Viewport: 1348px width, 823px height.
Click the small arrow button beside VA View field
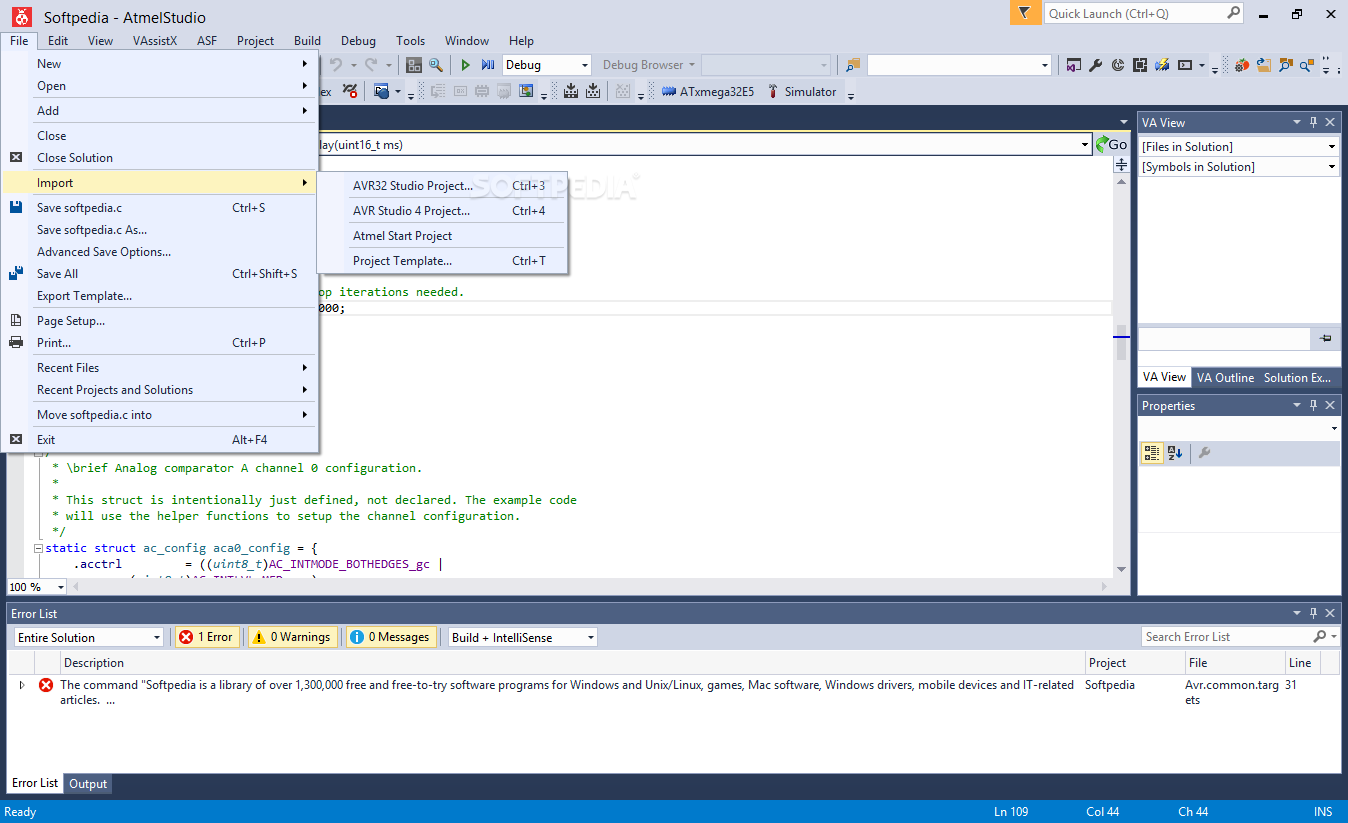click(1326, 339)
